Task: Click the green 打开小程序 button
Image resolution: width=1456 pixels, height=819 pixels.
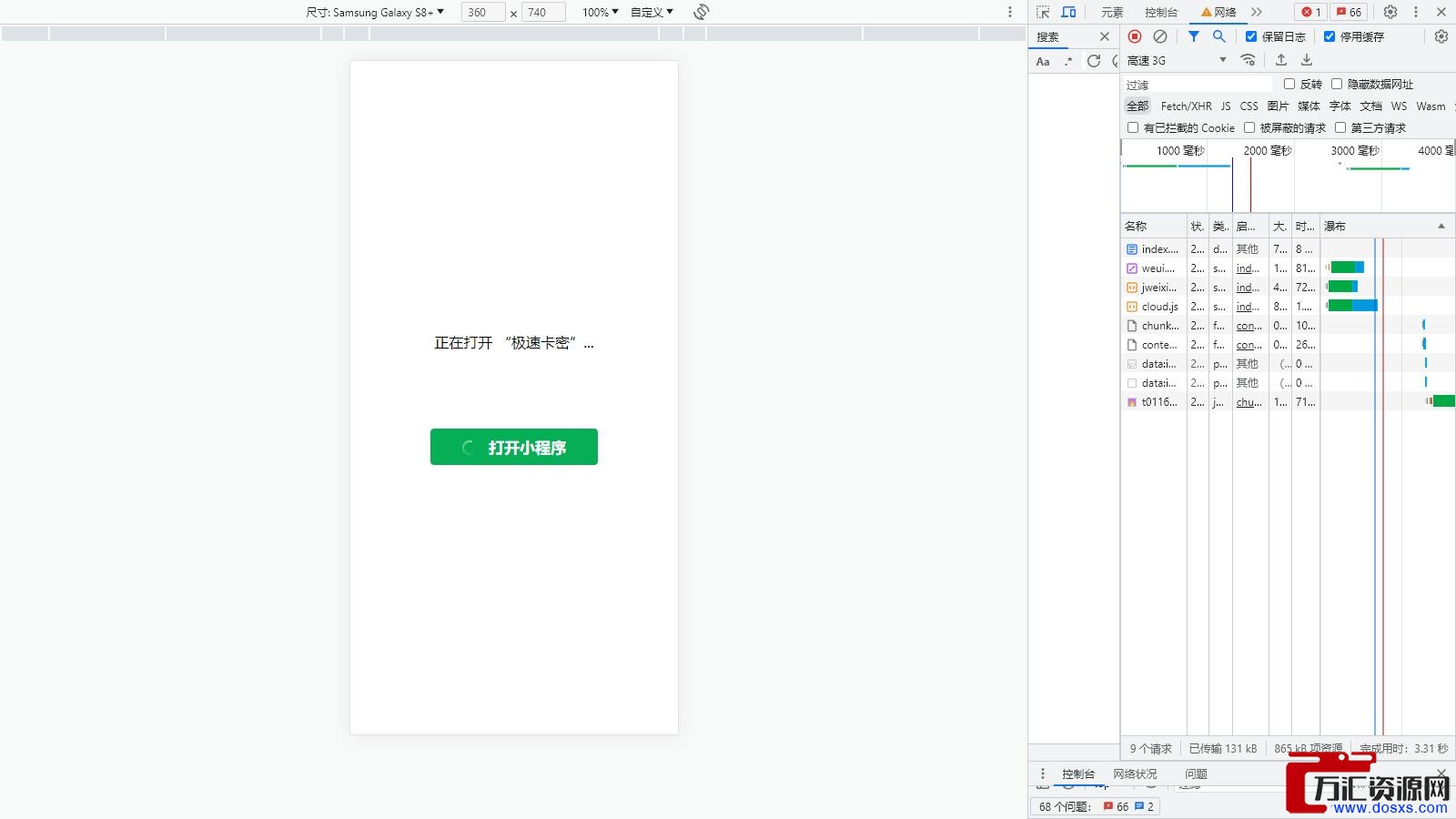Action: click(514, 447)
